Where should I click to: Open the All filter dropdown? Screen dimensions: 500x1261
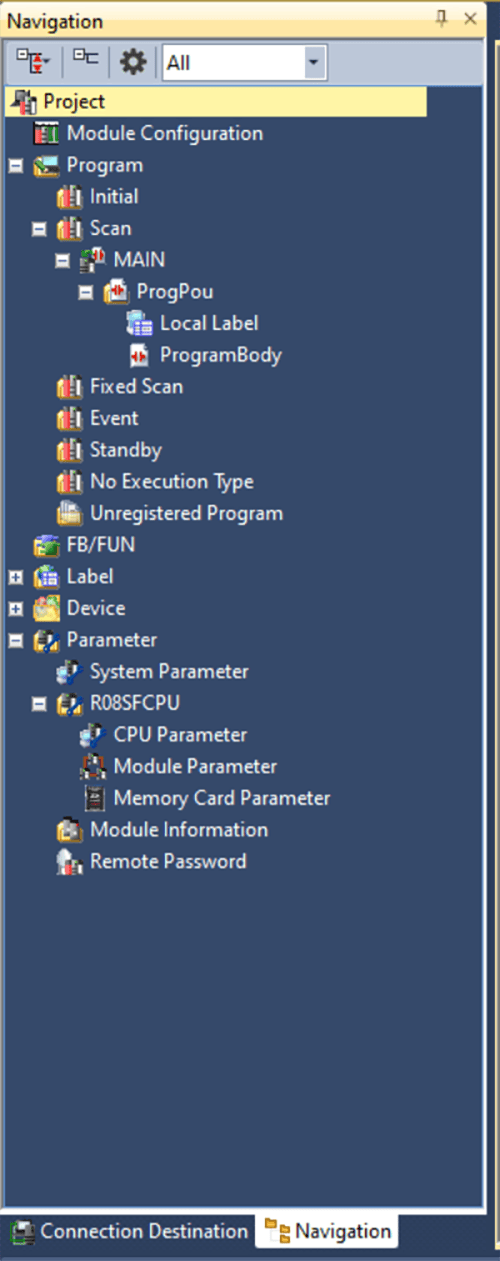pyautogui.click(x=244, y=63)
